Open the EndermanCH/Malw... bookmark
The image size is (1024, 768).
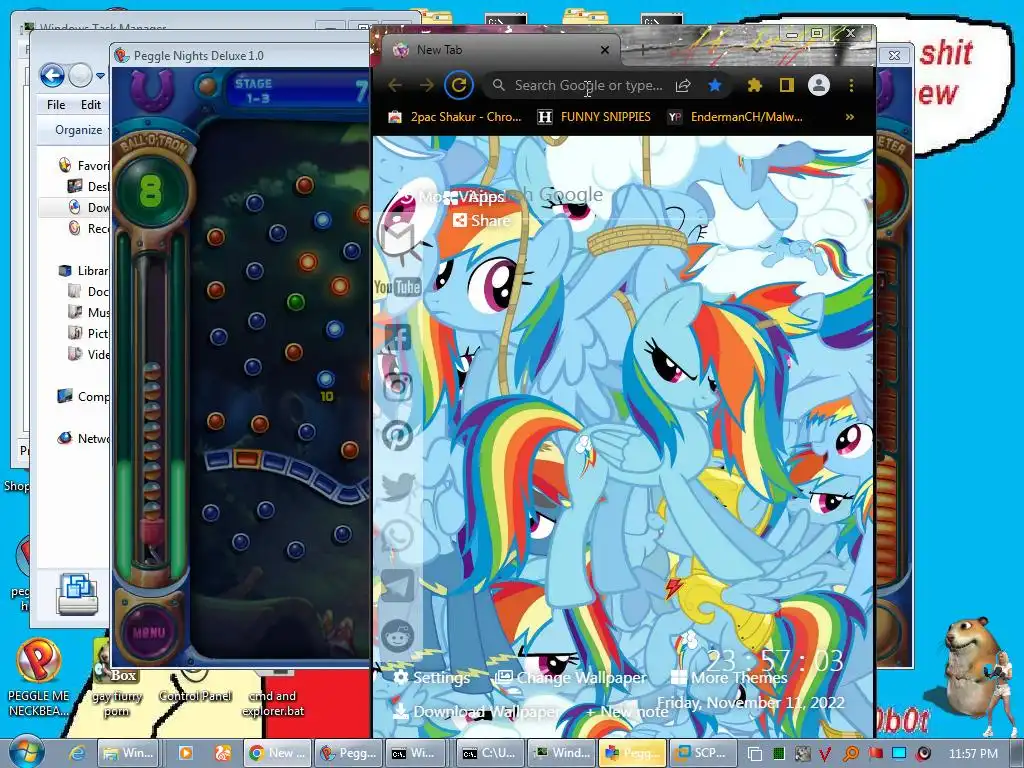pyautogui.click(x=736, y=117)
